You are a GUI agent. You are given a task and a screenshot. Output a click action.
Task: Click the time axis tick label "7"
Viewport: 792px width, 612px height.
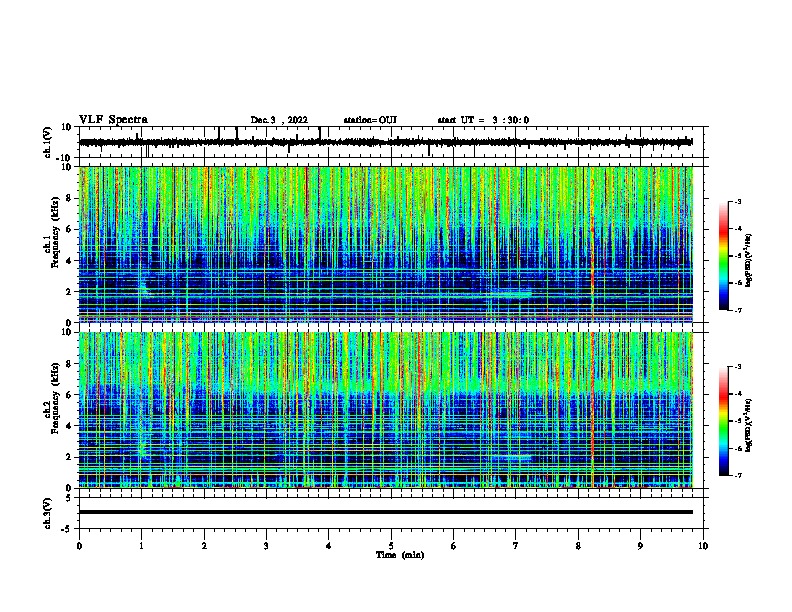coord(516,545)
